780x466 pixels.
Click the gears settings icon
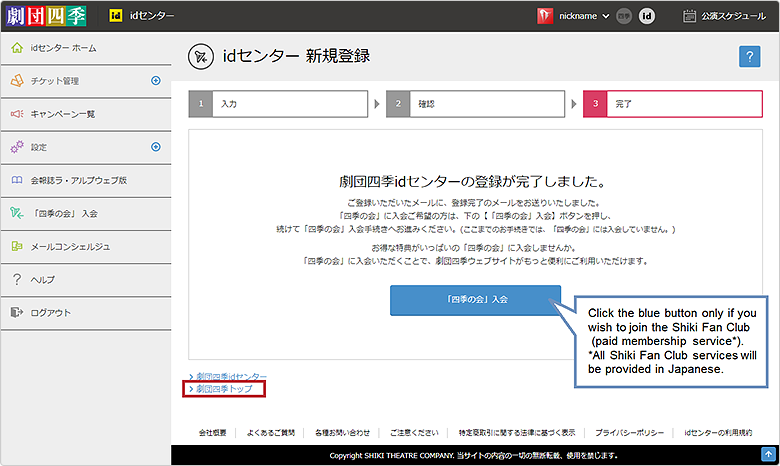(17, 147)
